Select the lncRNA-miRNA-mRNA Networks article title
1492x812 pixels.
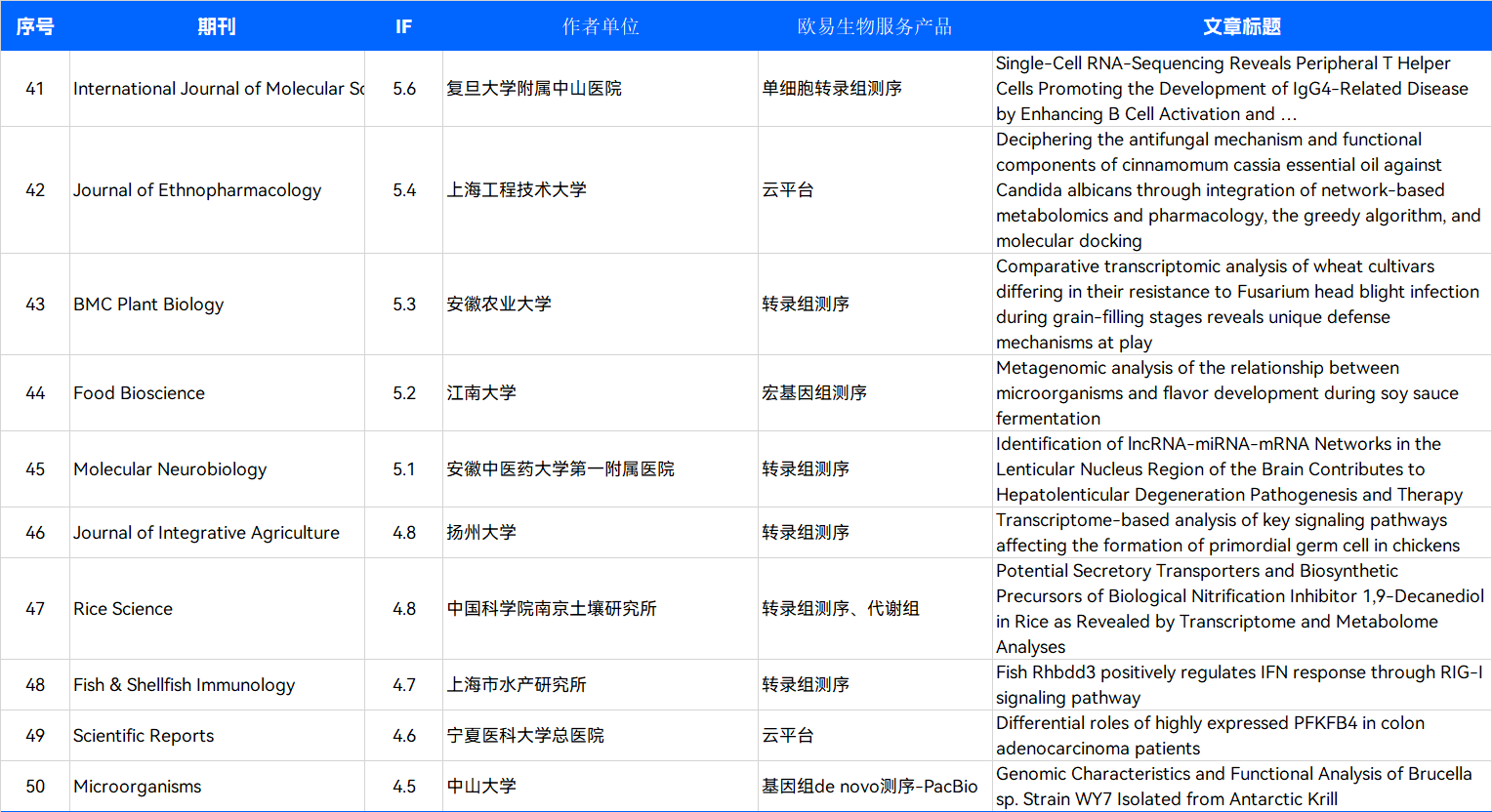(1242, 469)
